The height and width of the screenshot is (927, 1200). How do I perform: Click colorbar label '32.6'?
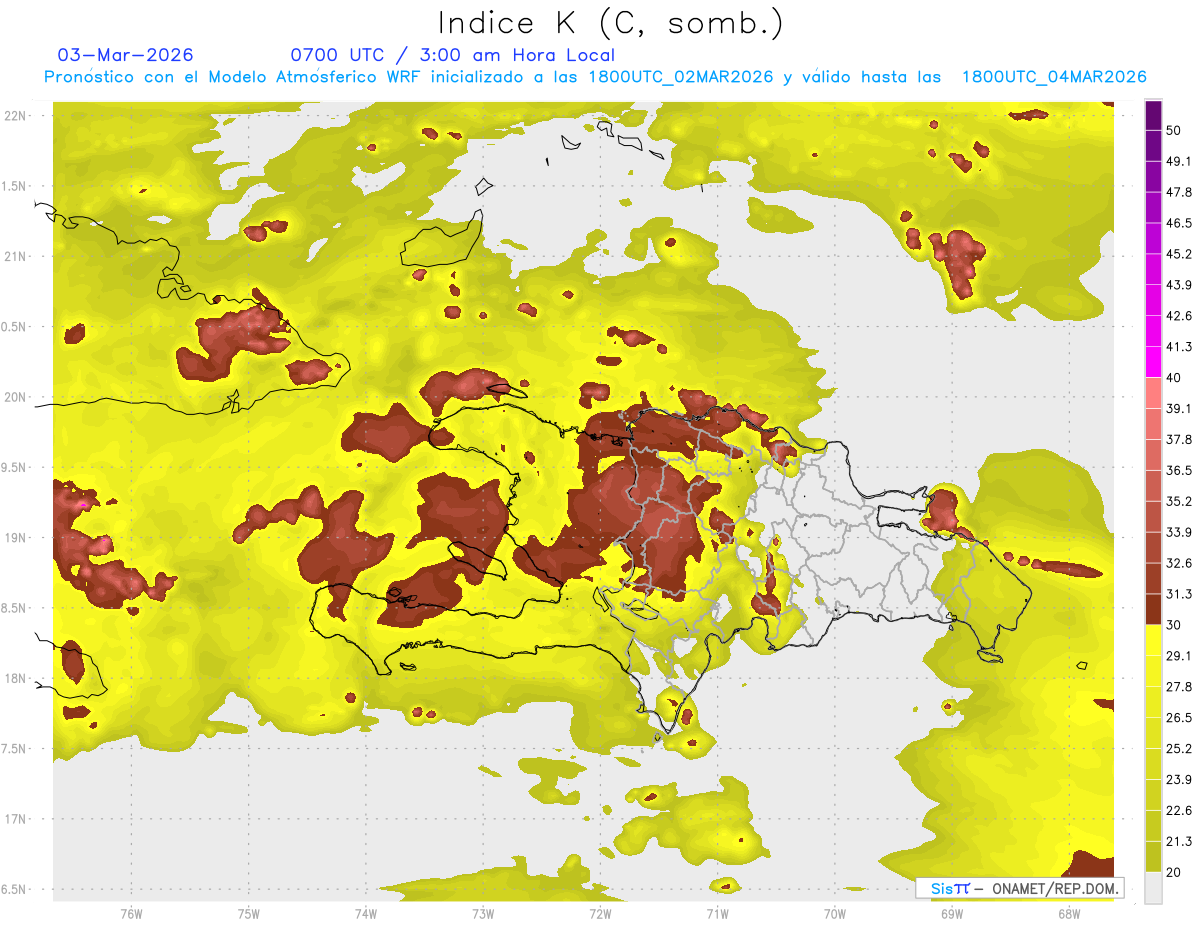(1179, 563)
